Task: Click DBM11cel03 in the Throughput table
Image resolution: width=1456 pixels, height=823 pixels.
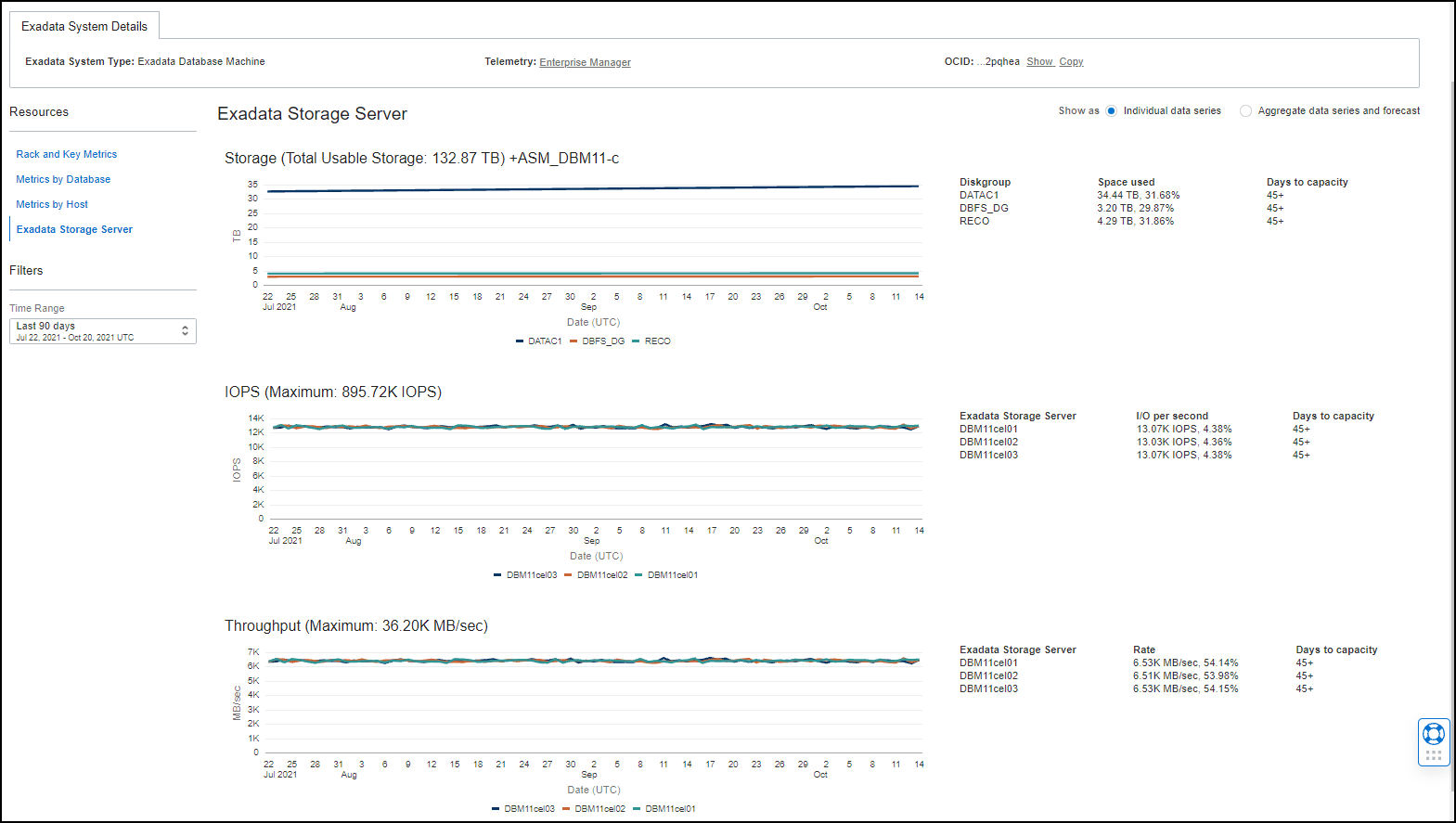Action: click(988, 688)
